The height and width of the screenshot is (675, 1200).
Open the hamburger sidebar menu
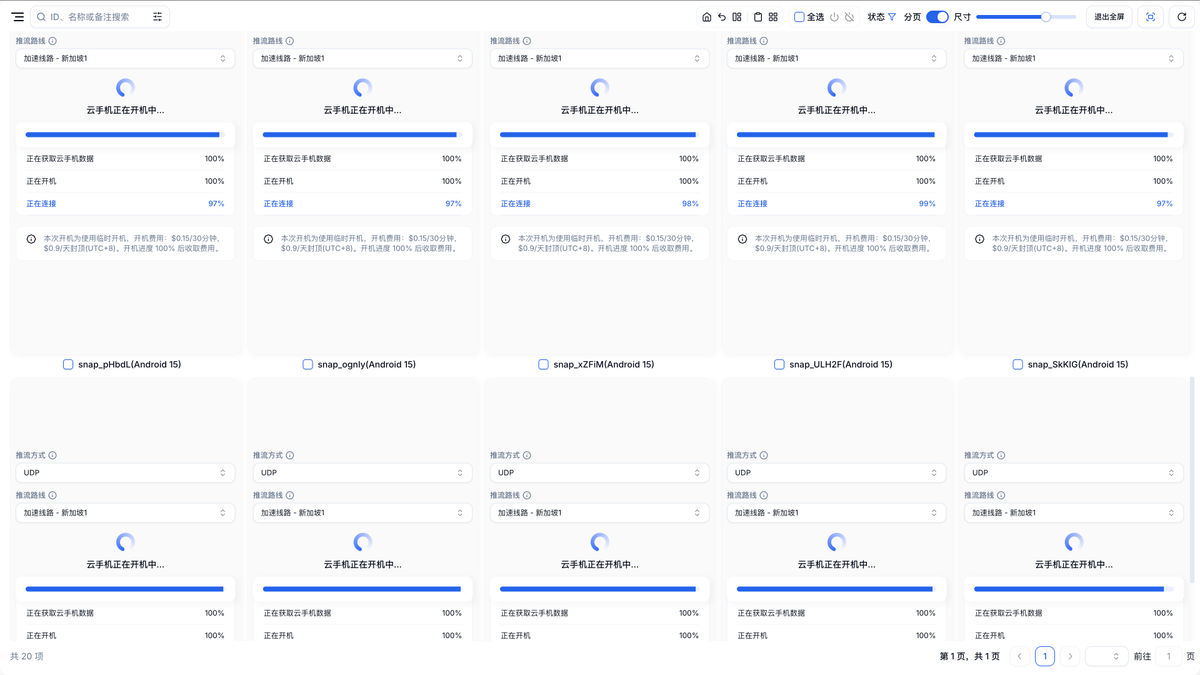pyautogui.click(x=18, y=17)
